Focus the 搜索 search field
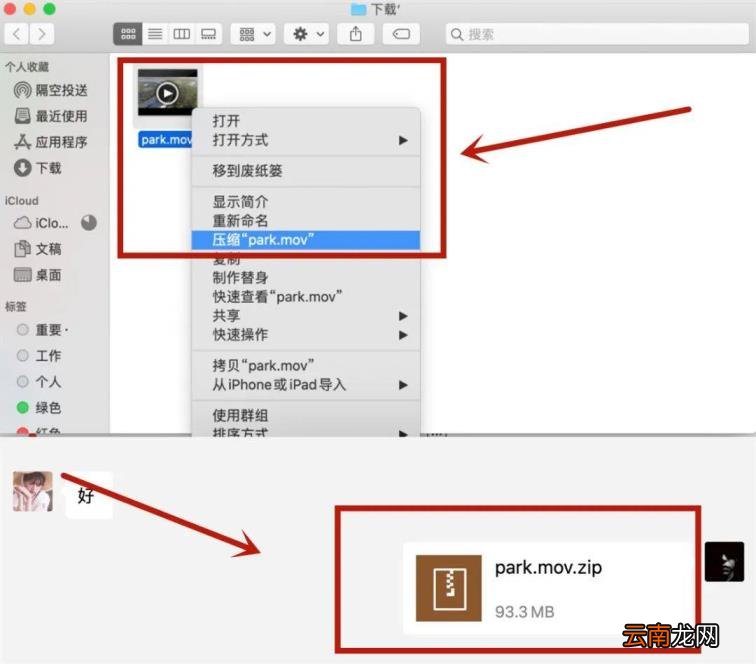 coord(597,34)
